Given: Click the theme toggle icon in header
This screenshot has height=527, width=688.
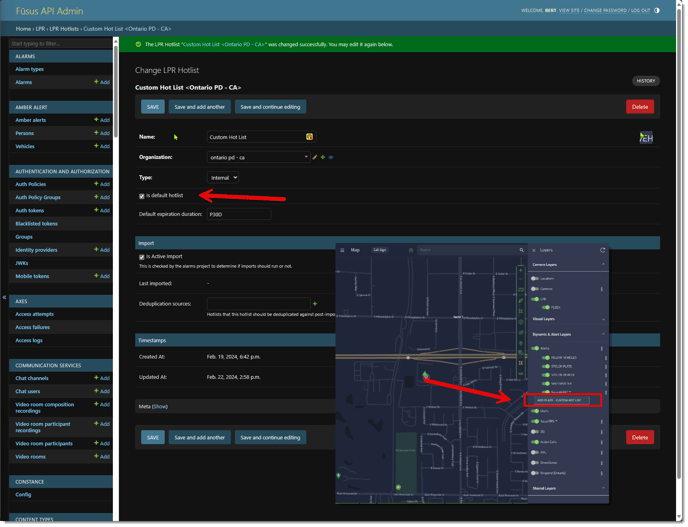Looking at the screenshot, I should (x=657, y=10).
